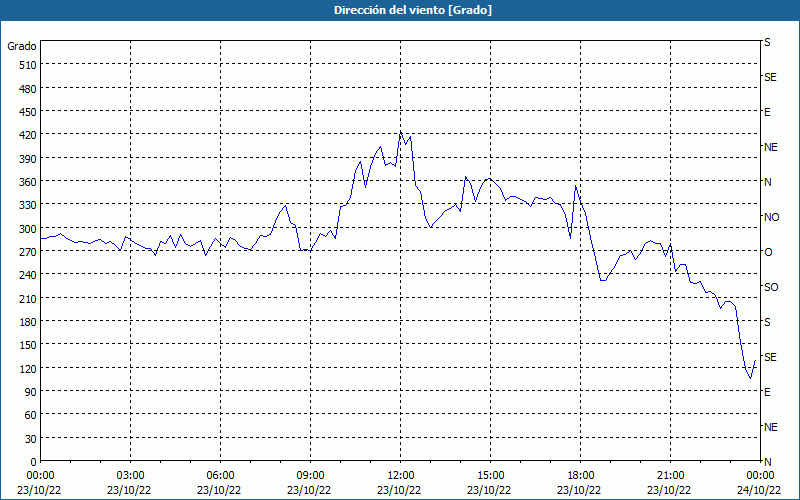
Task: Select the 06:00 time label
Action: (x=220, y=476)
